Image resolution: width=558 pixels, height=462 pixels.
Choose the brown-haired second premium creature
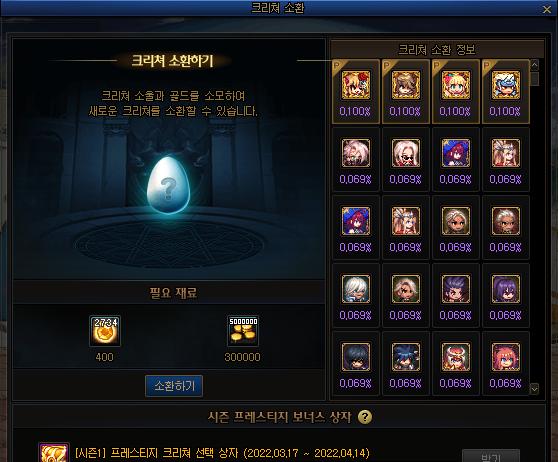pos(406,85)
